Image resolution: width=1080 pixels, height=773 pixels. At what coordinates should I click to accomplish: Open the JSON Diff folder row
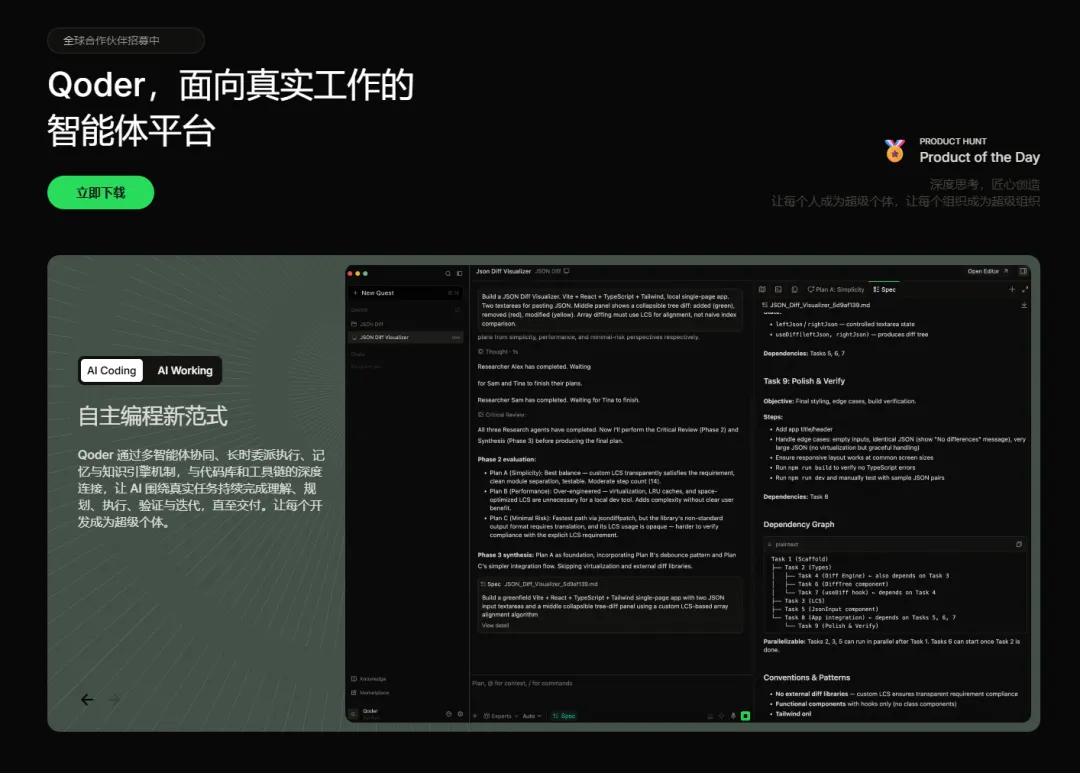pyautogui.click(x=405, y=324)
